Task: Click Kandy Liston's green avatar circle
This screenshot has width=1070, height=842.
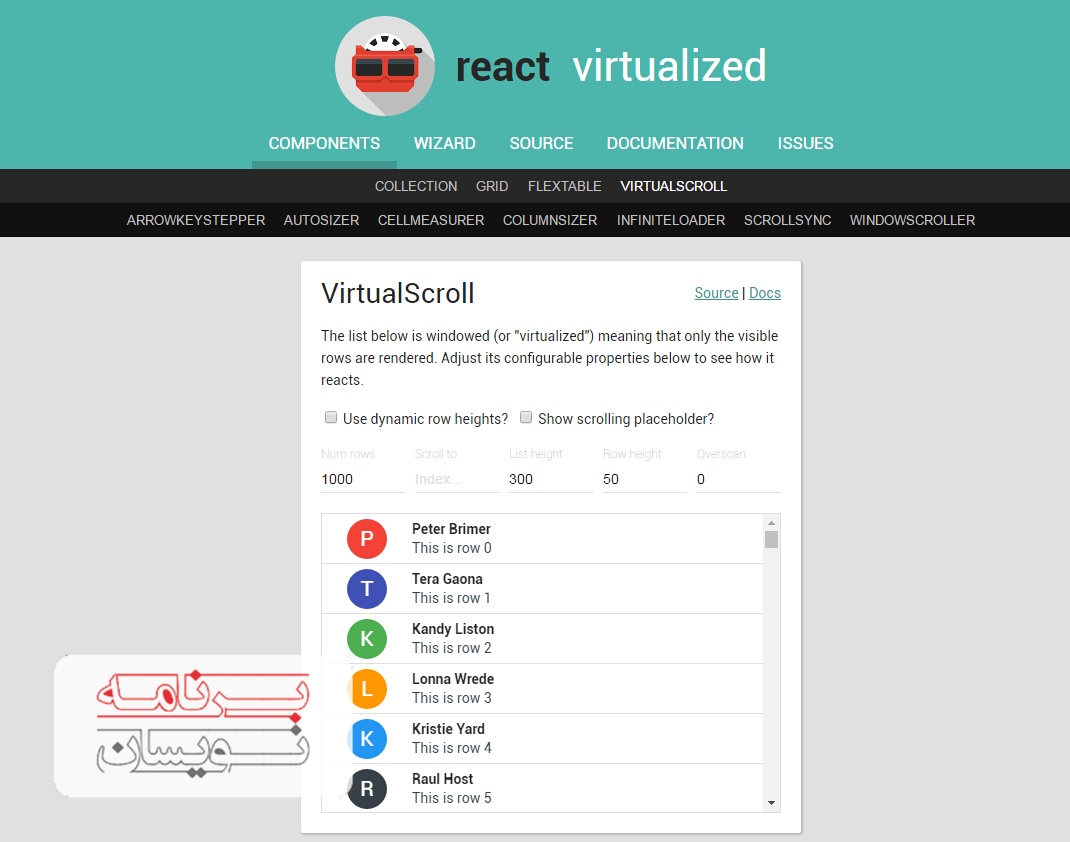Action: 367,638
